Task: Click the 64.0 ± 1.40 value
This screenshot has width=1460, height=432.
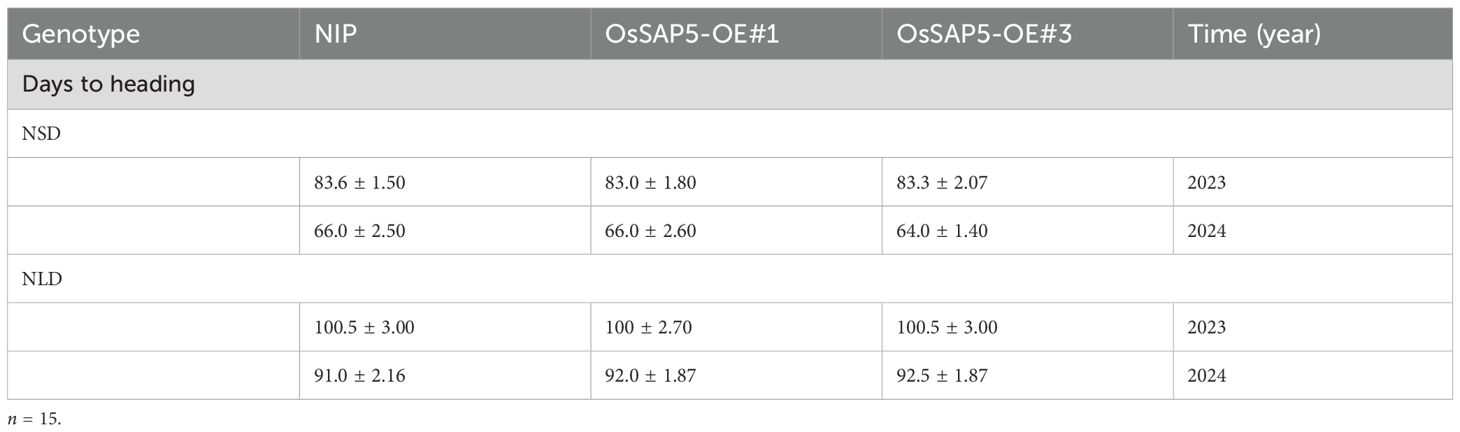Action: pos(943,230)
